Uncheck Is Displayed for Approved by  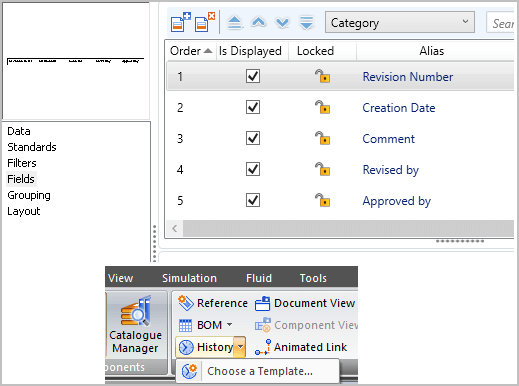coord(253,200)
